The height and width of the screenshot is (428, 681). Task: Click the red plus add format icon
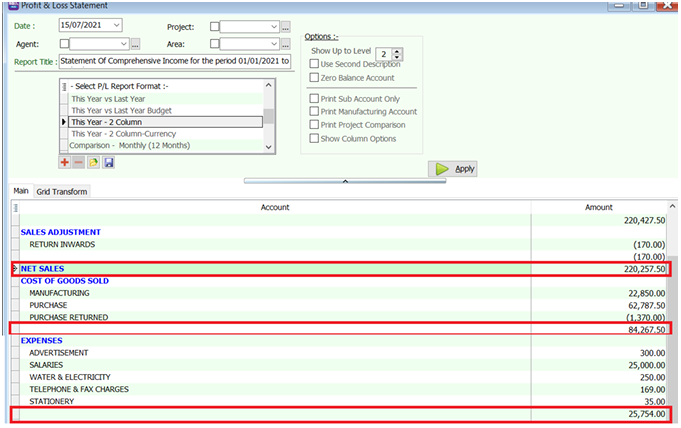click(x=65, y=162)
